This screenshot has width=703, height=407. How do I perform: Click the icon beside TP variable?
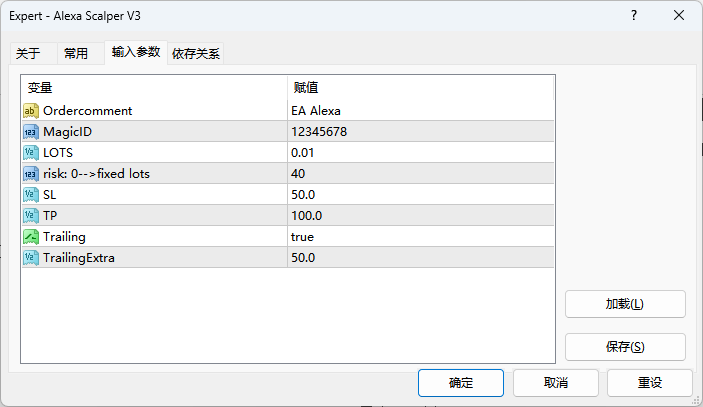(x=31, y=216)
